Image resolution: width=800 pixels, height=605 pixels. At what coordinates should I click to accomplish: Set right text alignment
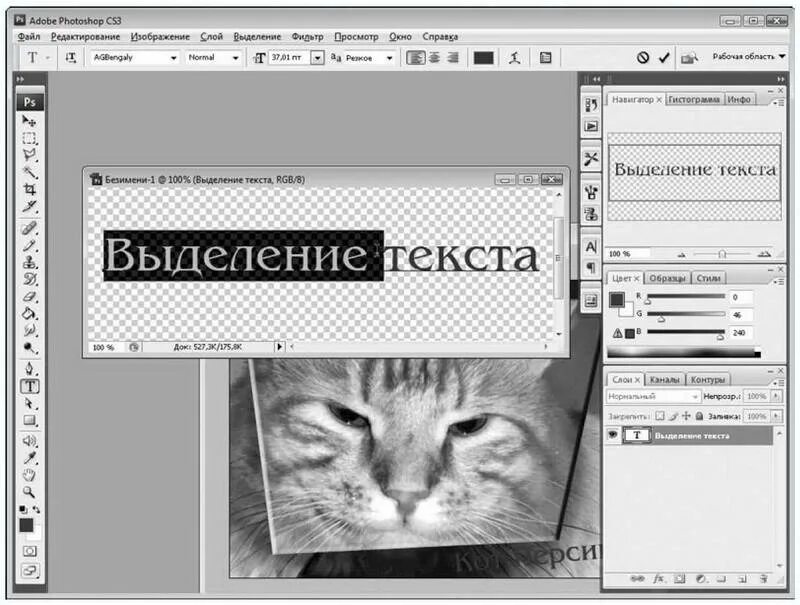pyautogui.click(x=453, y=58)
